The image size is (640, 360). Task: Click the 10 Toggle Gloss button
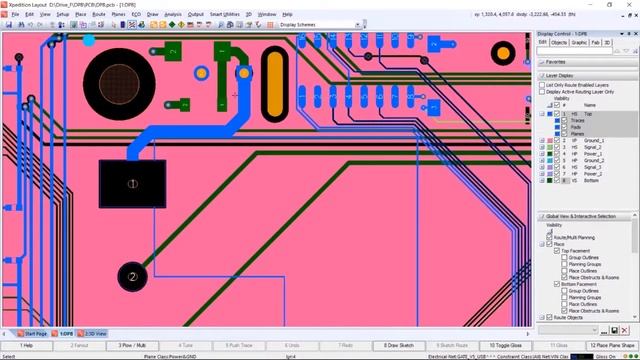(505, 345)
